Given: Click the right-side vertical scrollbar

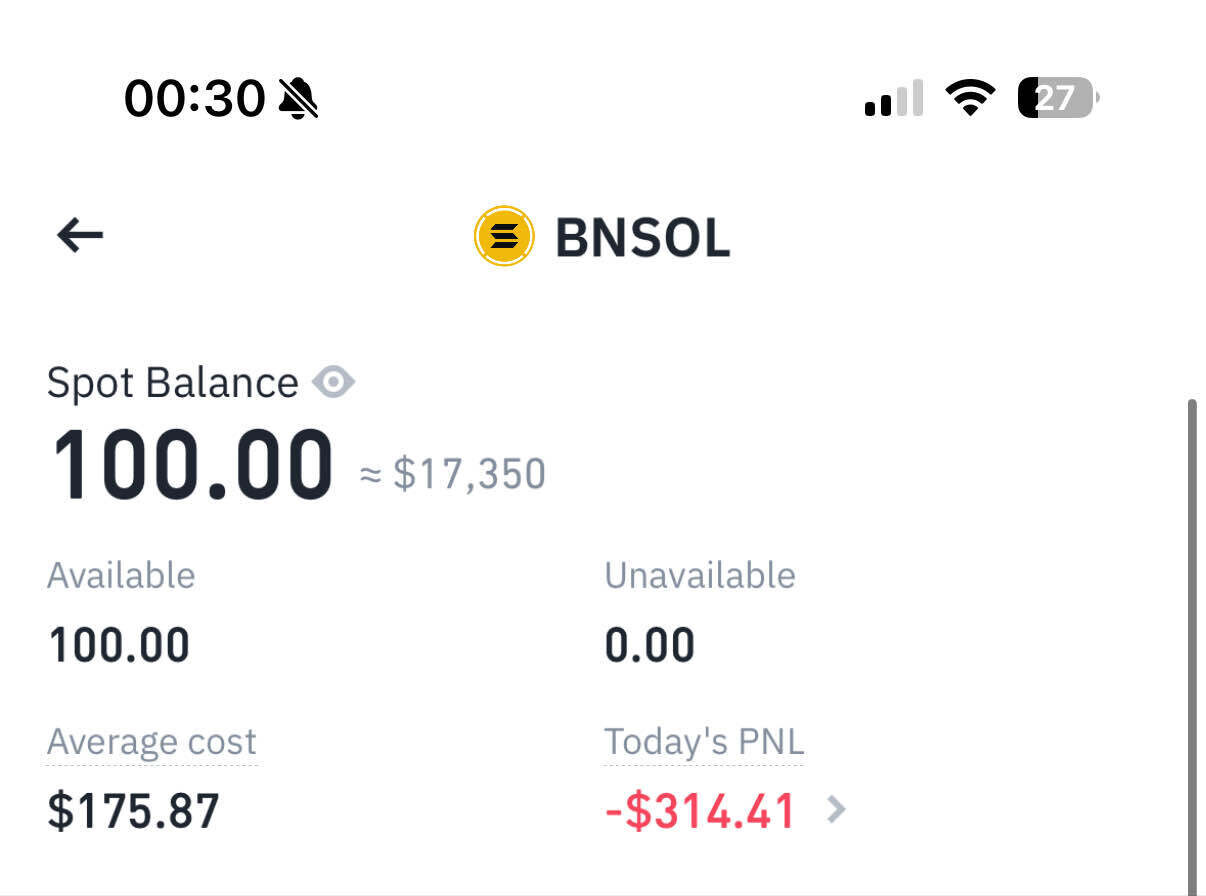Looking at the screenshot, I should click(1191, 640).
